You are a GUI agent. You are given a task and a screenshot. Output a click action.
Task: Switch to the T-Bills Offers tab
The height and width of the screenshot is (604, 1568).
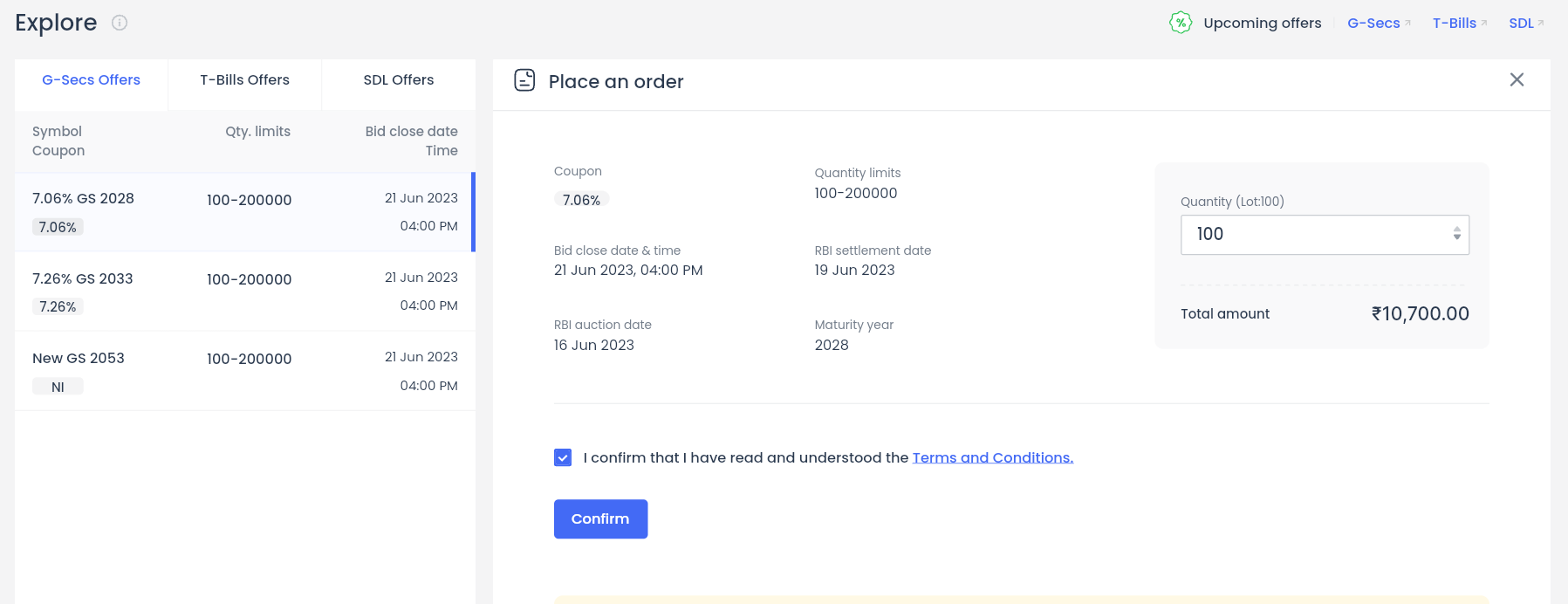point(244,80)
